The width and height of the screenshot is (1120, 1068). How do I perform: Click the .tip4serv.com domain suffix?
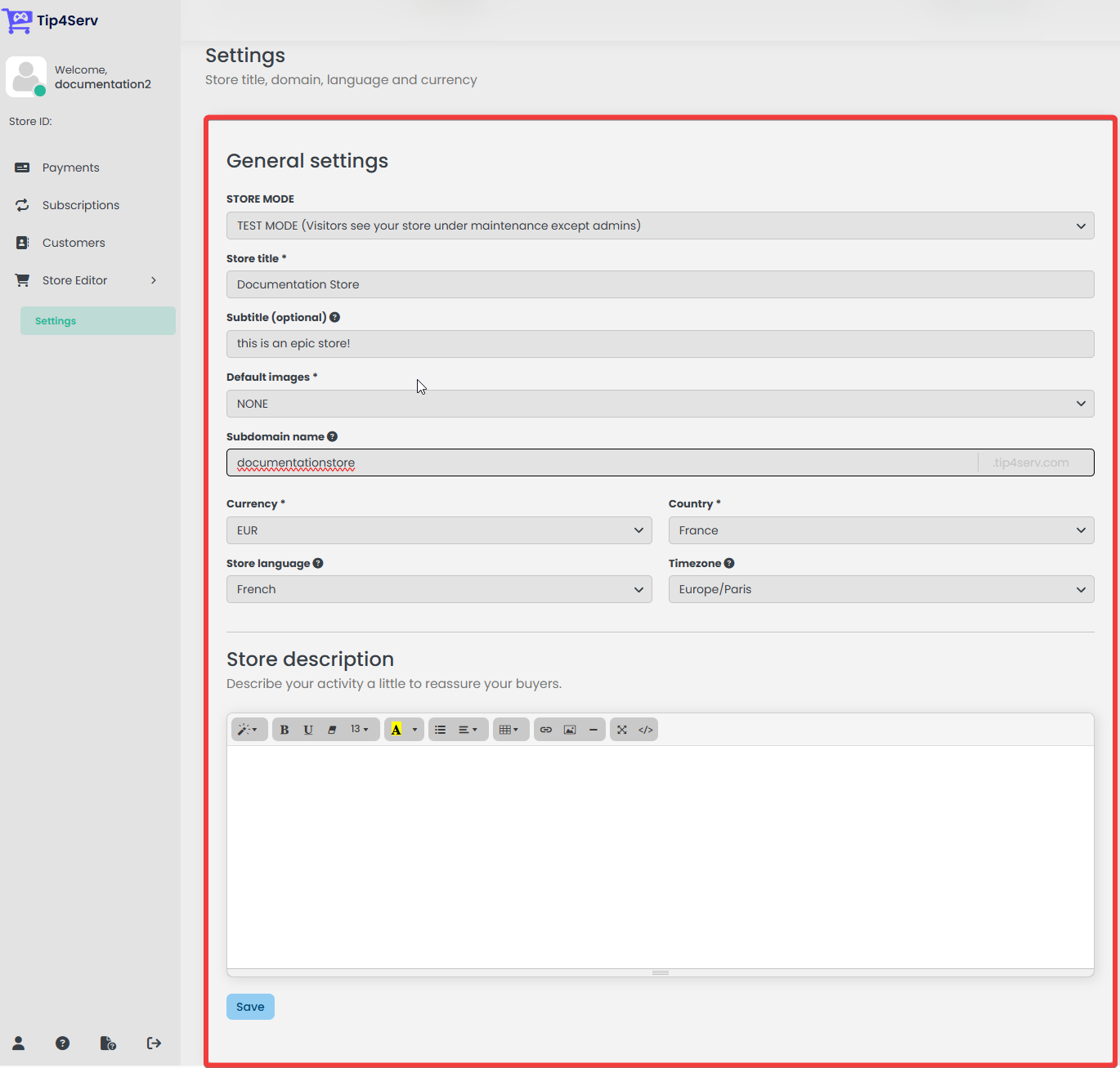(x=1031, y=463)
